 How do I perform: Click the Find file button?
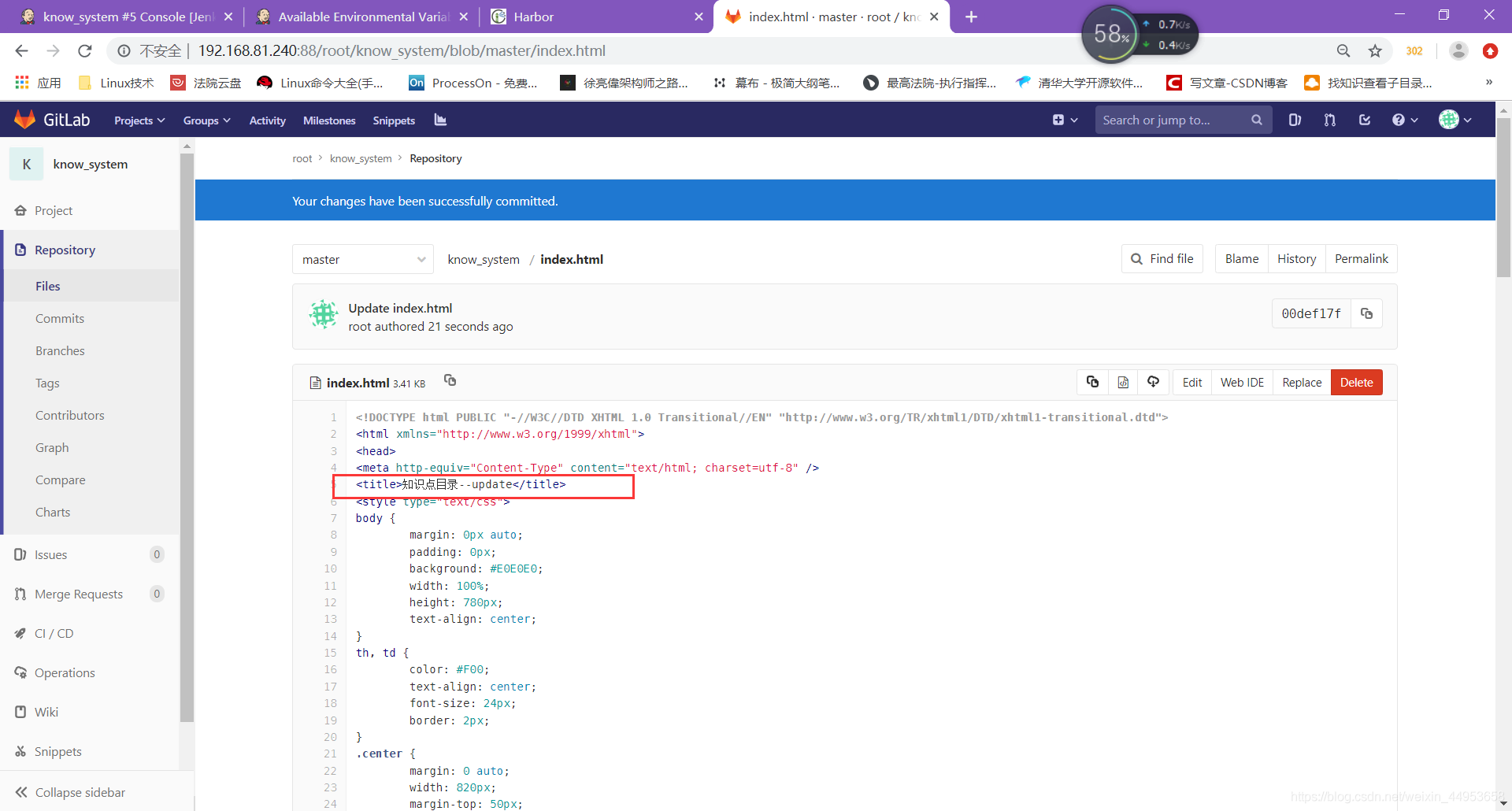[1162, 258]
